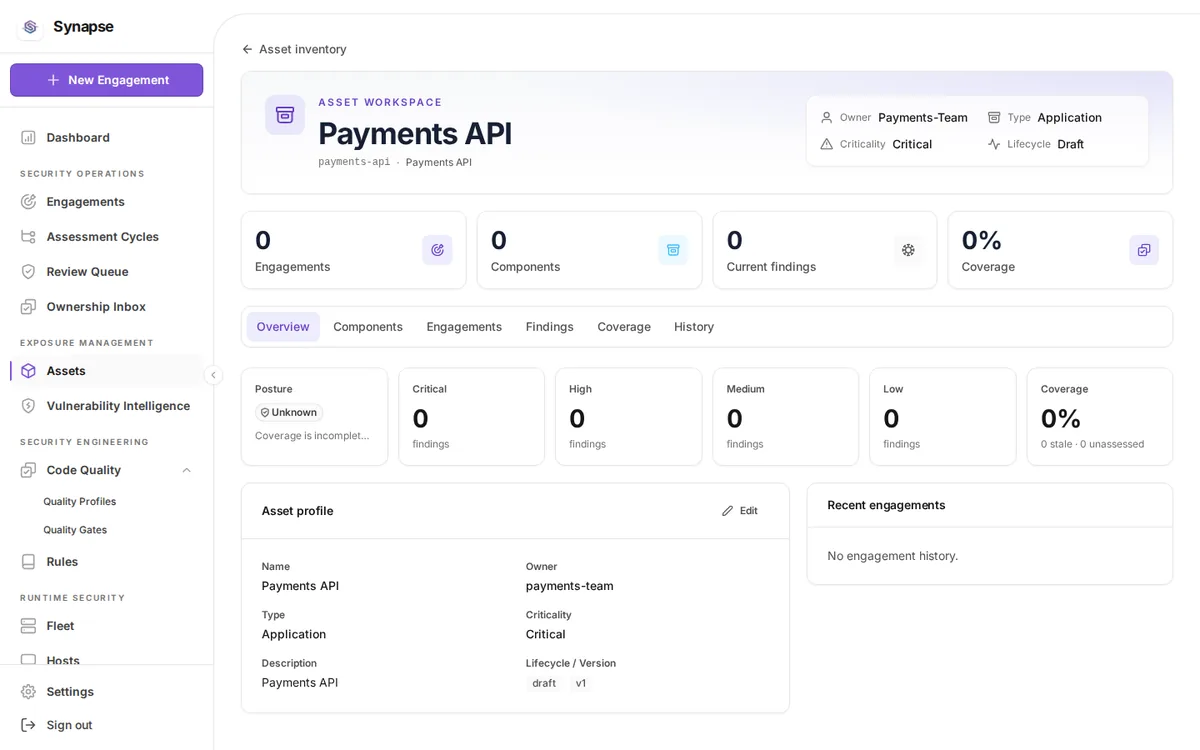Screen dimensions: 1200x750
Task: Open Fleet in the sidebar
Action: (x=106, y=625)
